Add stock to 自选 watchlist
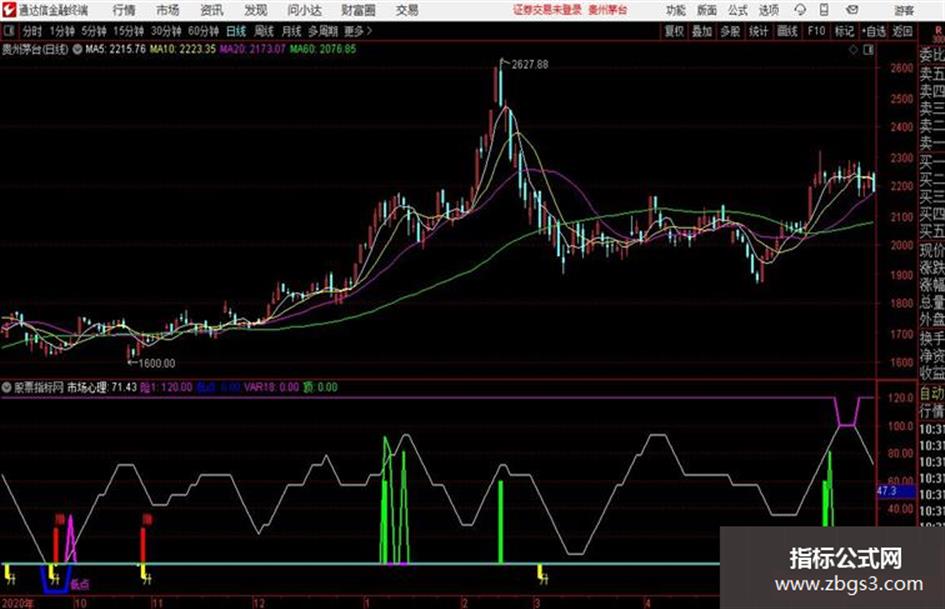This screenshot has height=609, width=945. click(873, 31)
